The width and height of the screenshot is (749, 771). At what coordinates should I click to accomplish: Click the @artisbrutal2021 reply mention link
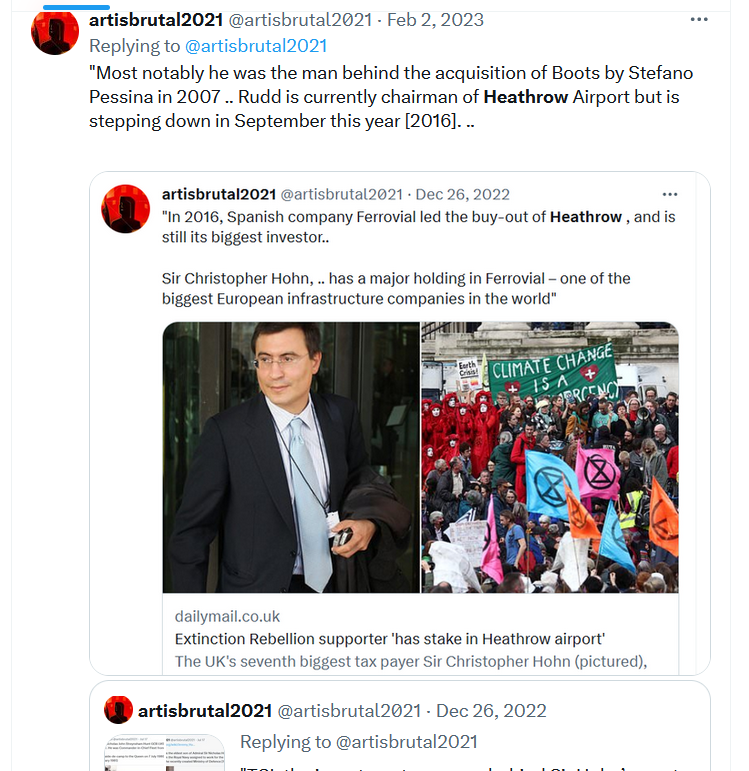coord(256,46)
